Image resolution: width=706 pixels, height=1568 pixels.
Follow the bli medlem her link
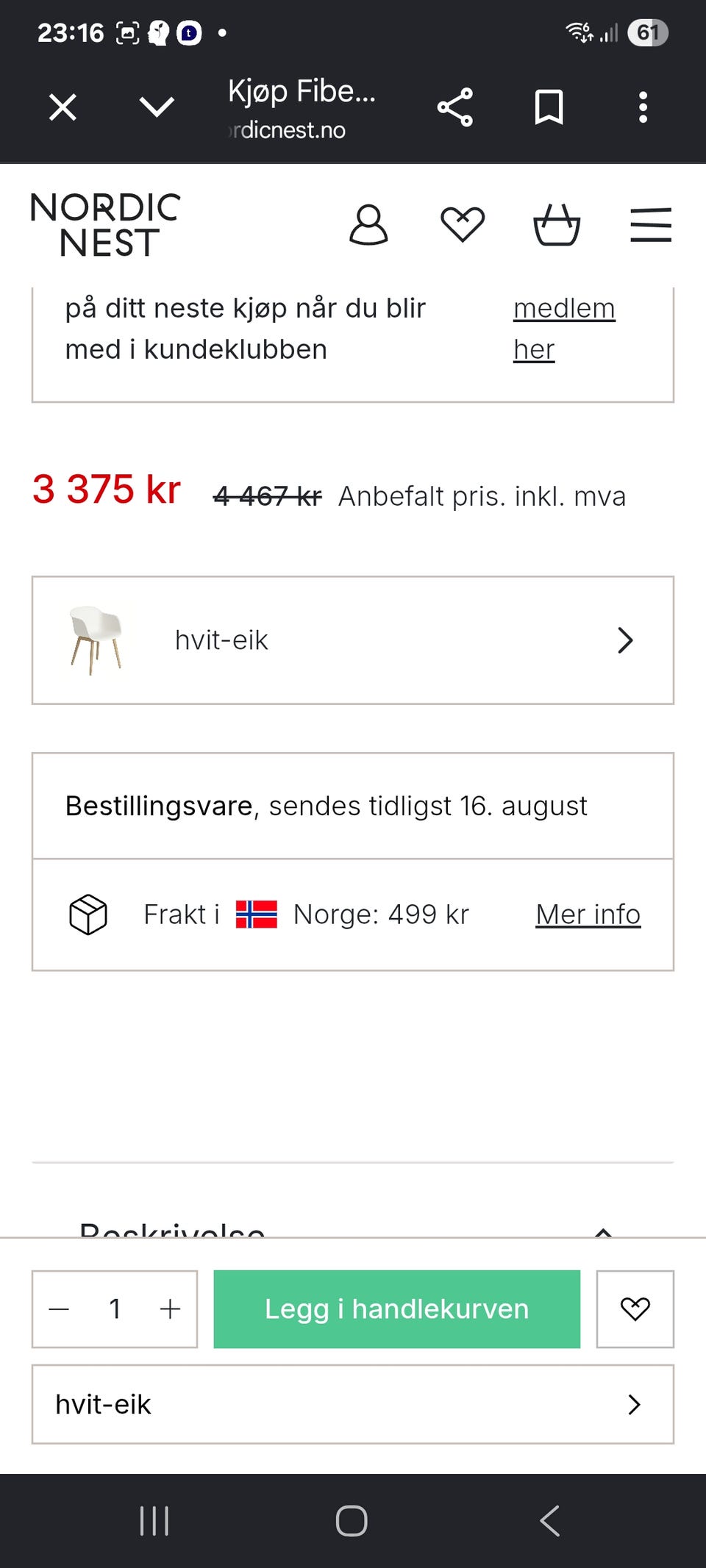(x=564, y=329)
